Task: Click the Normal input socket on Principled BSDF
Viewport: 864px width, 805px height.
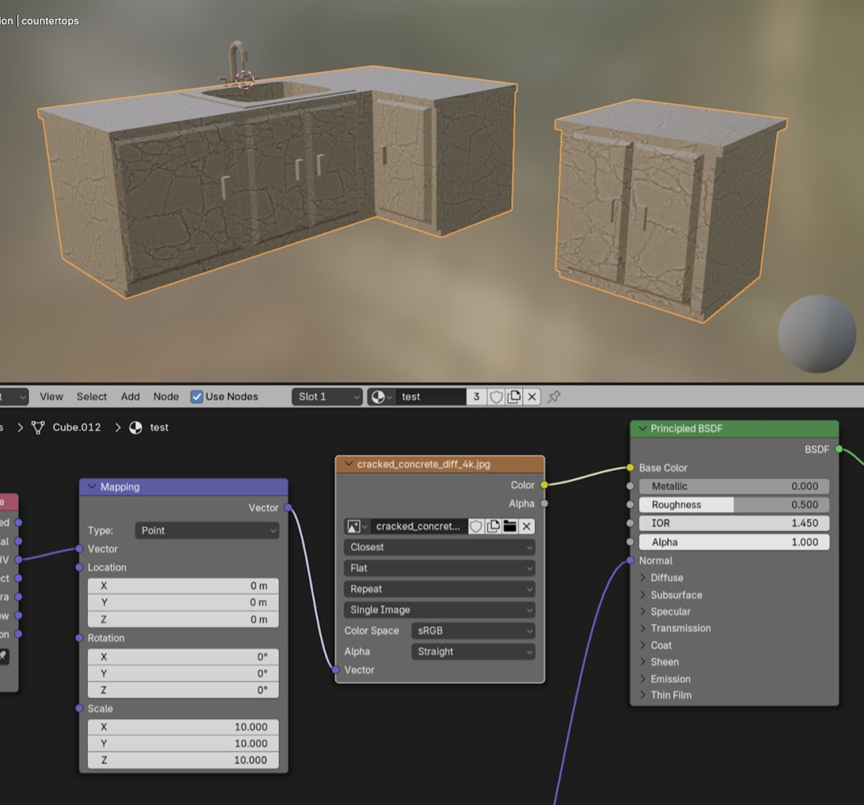Action: click(x=630, y=561)
